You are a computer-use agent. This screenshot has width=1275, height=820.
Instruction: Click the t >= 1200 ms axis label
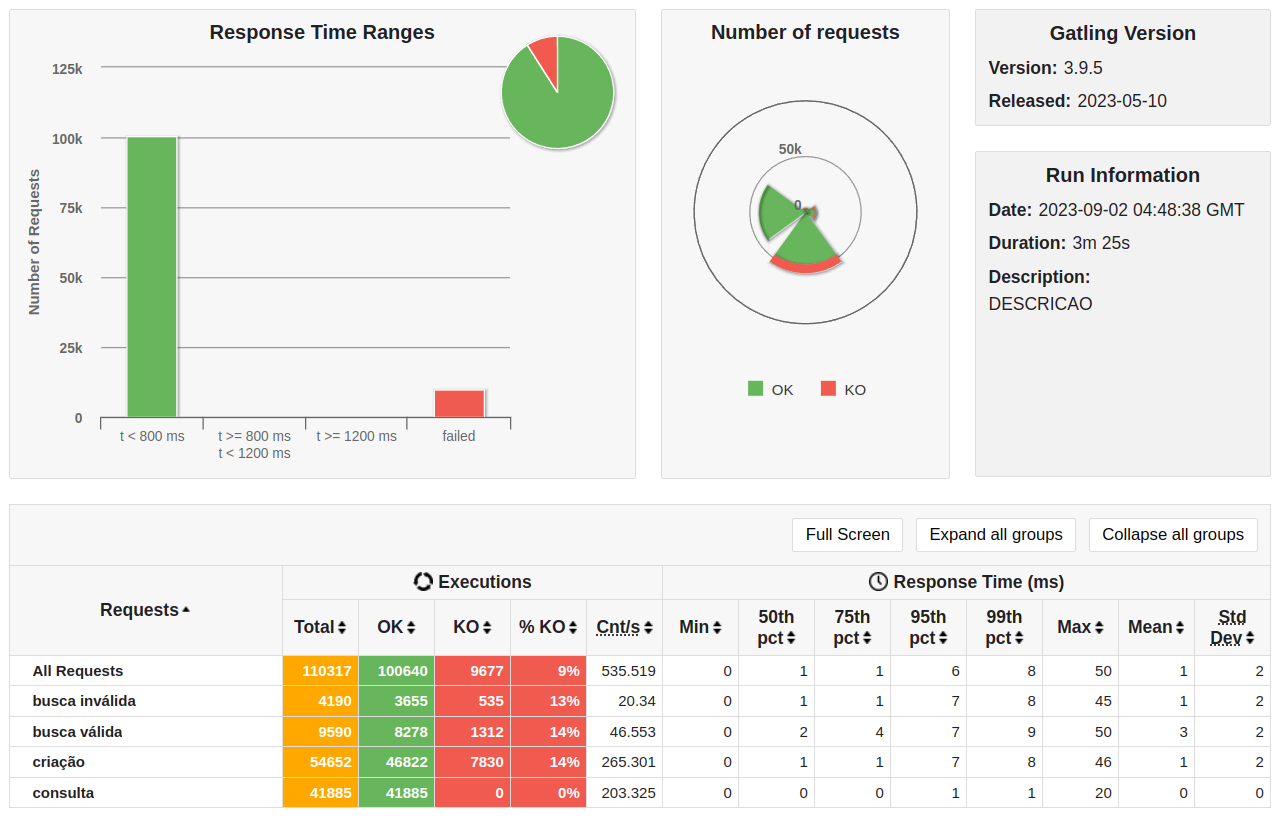click(x=356, y=436)
